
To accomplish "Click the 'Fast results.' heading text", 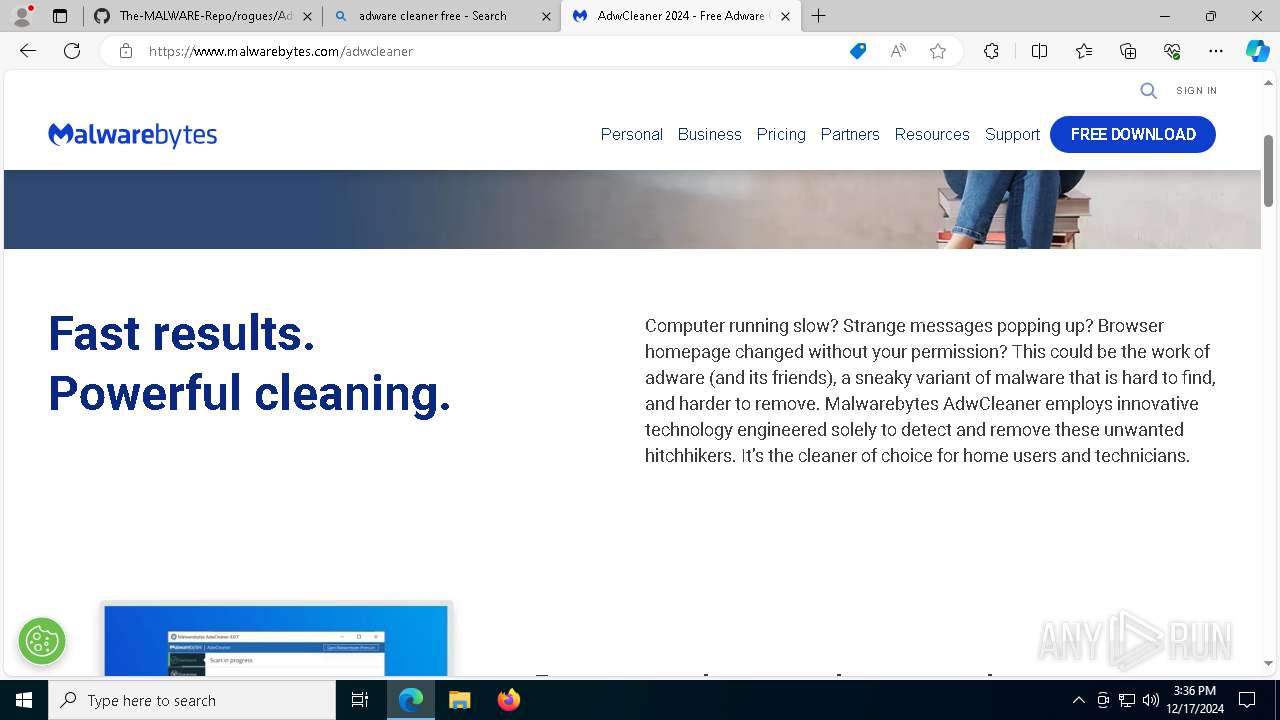I will 182,333.
